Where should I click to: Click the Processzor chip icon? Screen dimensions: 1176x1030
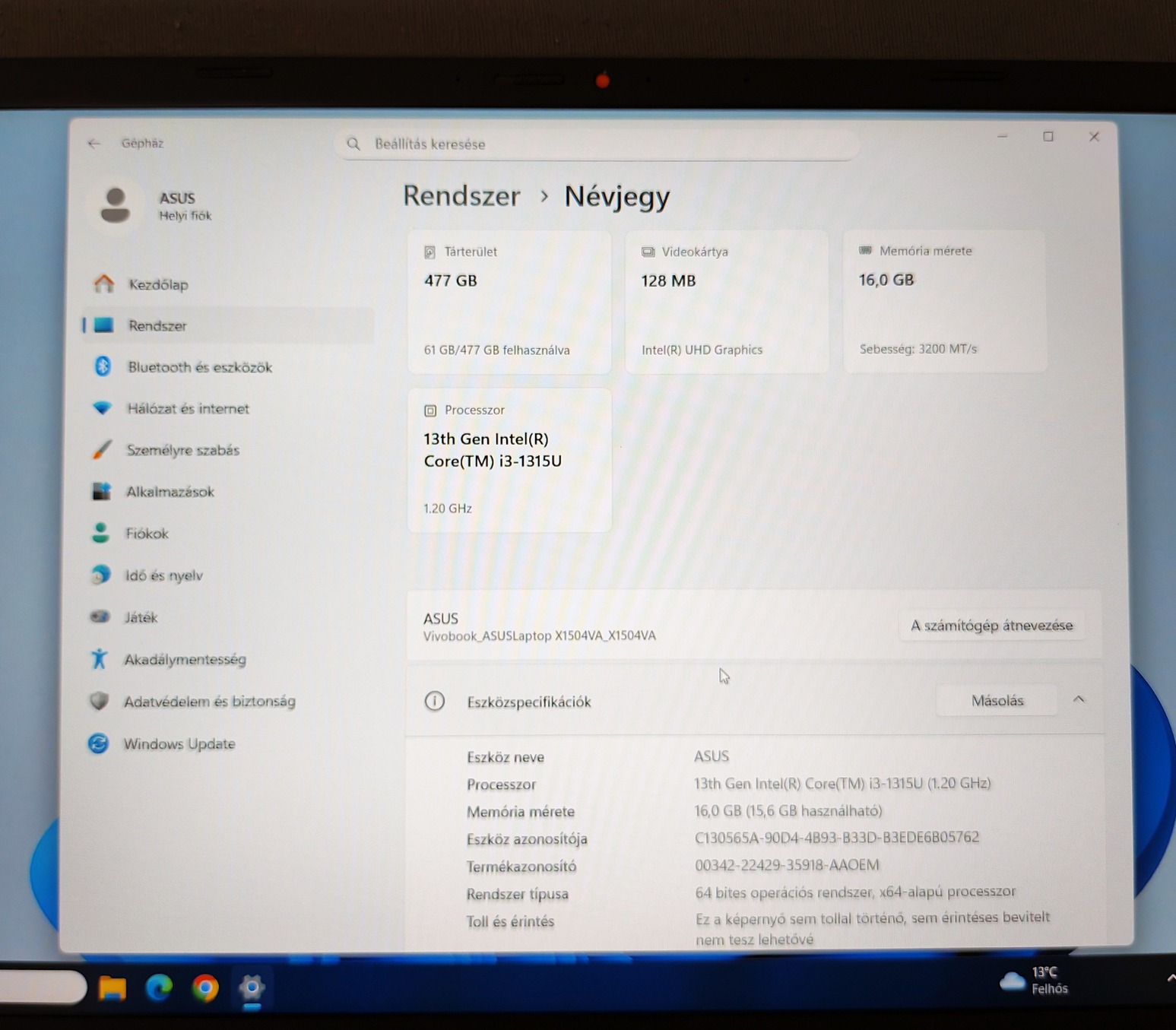[x=430, y=410]
